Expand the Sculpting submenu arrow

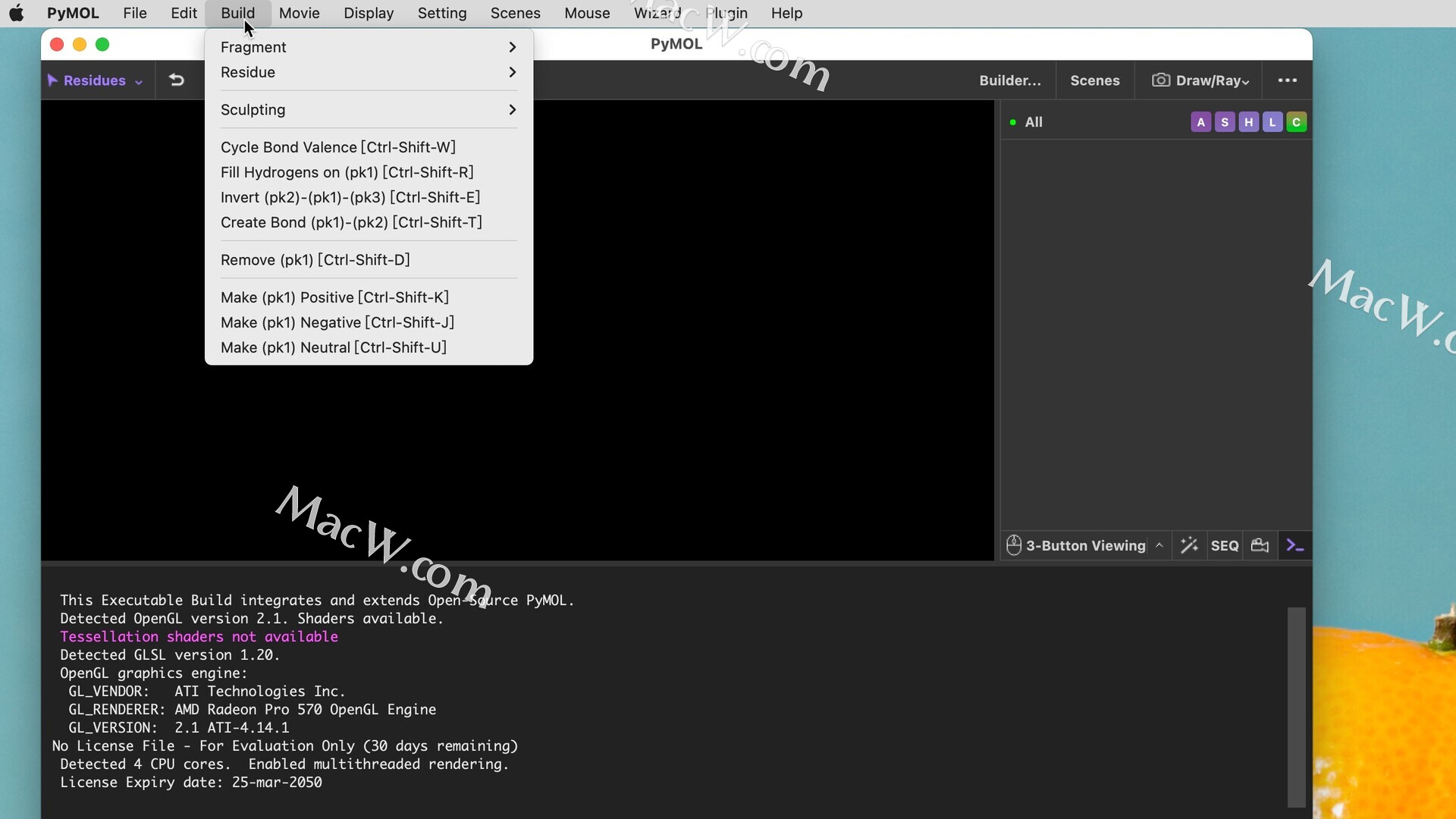pos(513,110)
